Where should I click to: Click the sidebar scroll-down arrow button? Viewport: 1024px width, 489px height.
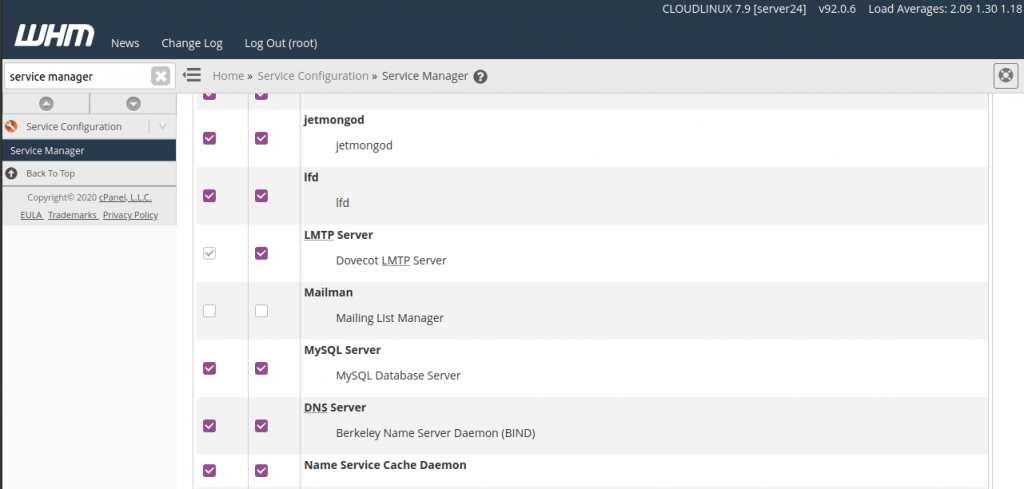coord(133,103)
